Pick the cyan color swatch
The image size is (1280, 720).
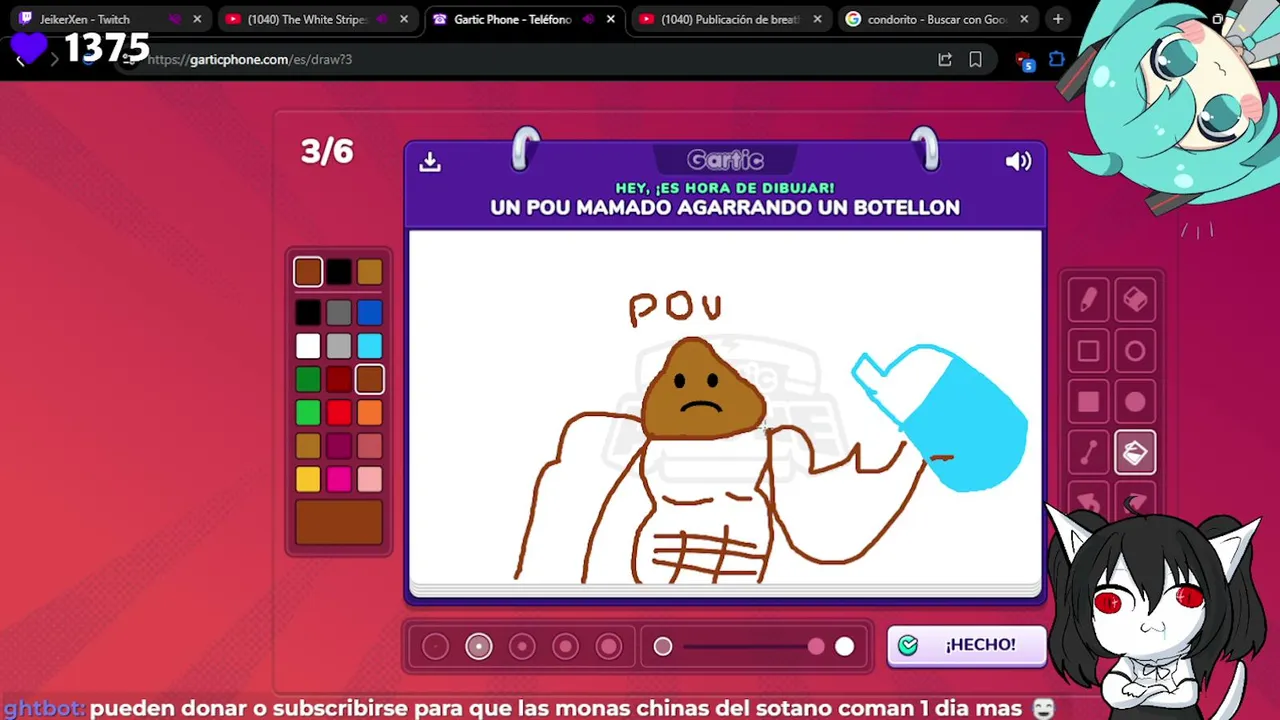(x=370, y=346)
